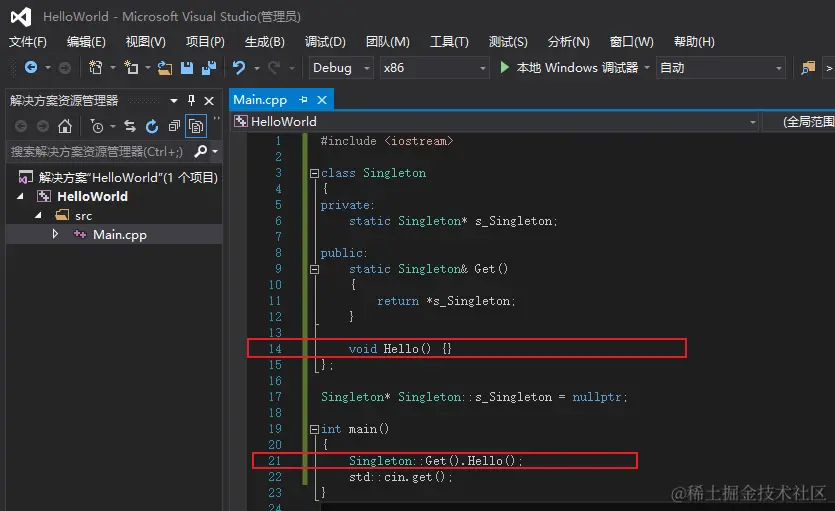Toggle auto-hide pin on Solution Explorer panel
Viewport: 835px width, 511px height.
191,100
